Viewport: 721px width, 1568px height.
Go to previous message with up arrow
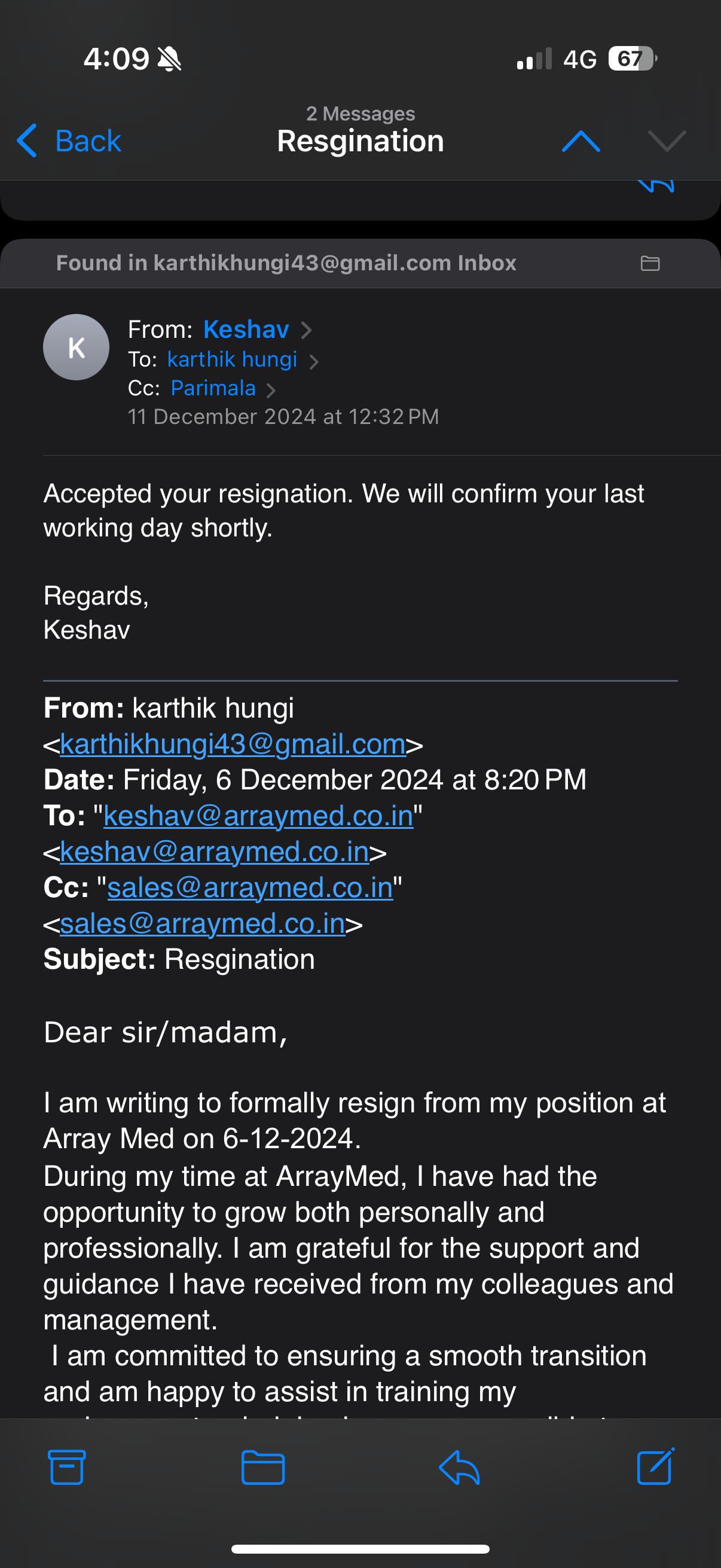[581, 141]
